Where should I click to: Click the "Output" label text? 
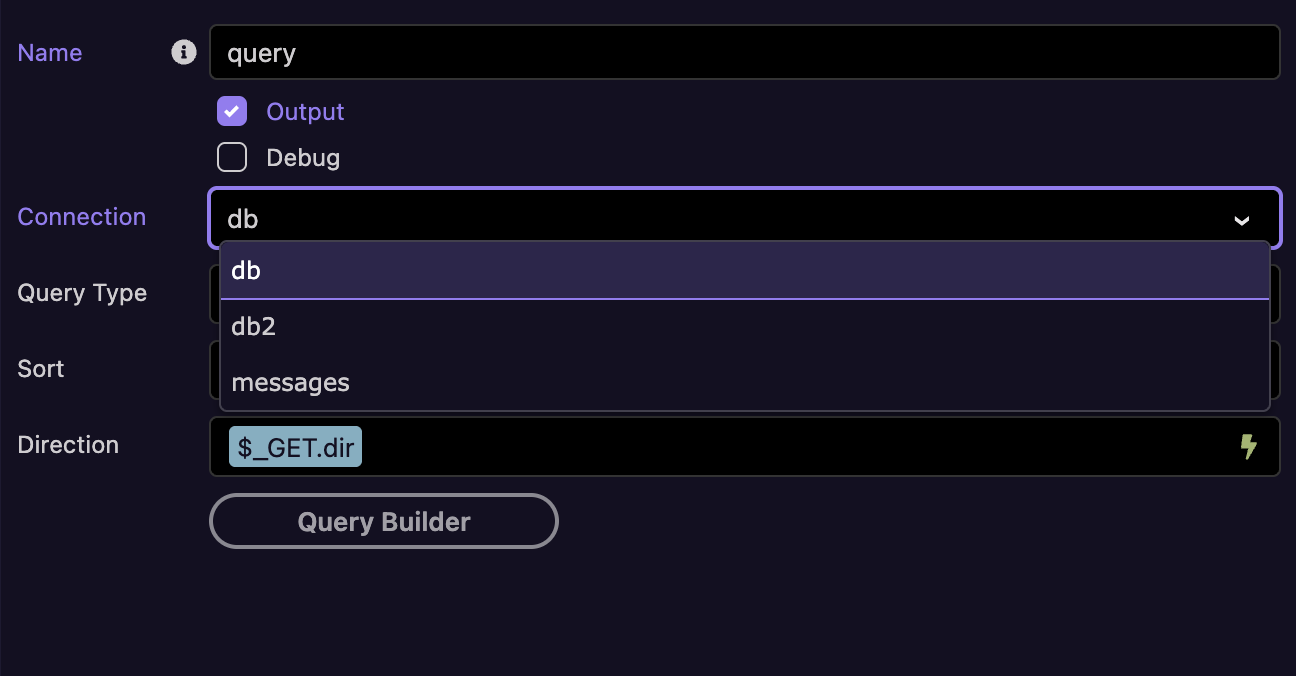tap(305, 111)
